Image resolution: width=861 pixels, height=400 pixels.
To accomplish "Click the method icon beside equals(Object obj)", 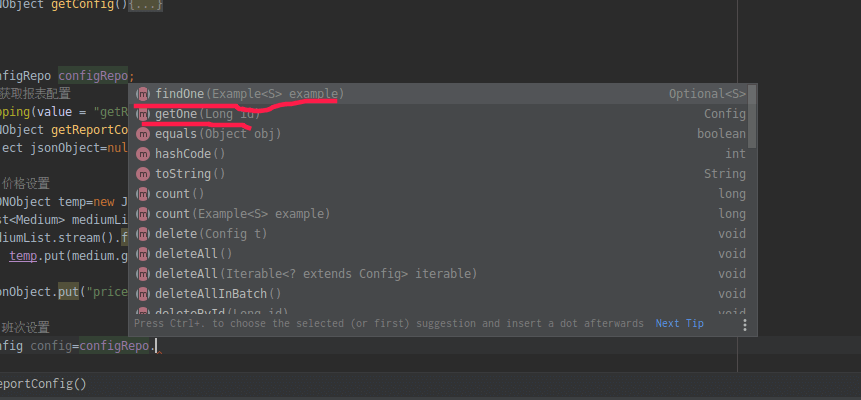I will 143,134.
